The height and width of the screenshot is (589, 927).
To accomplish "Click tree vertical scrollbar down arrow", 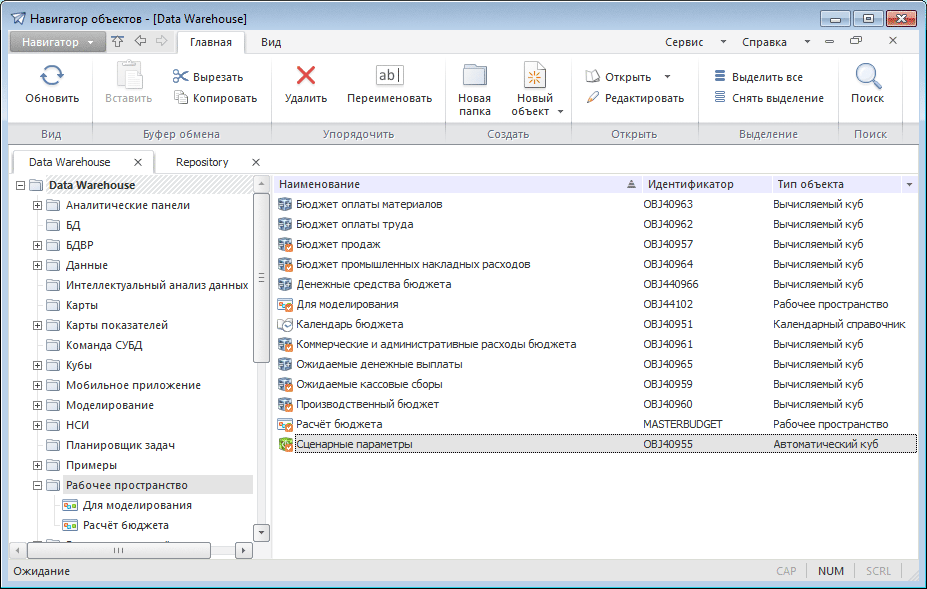I will (x=261, y=533).
